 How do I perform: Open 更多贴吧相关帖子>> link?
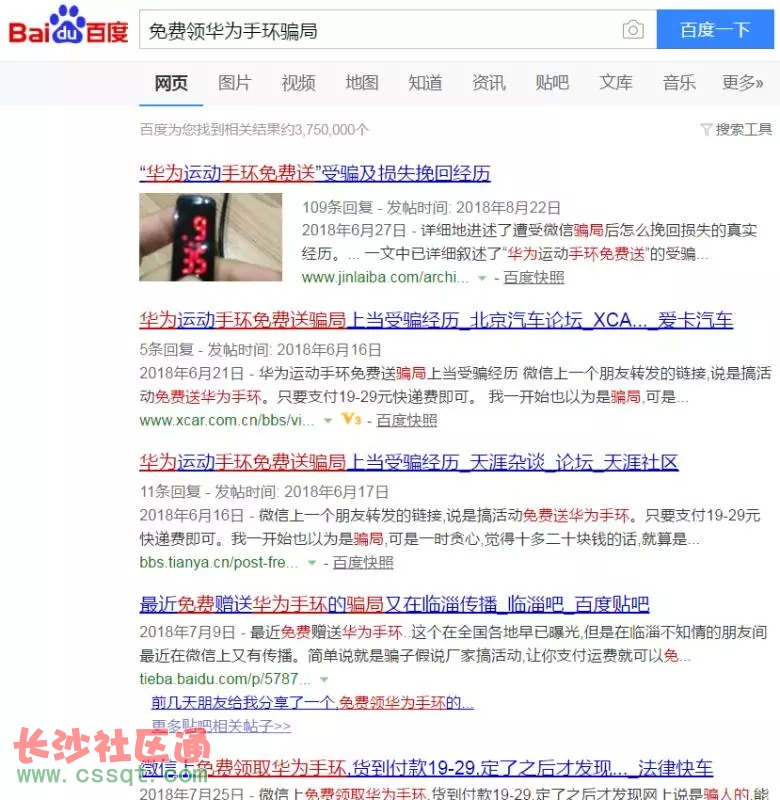(x=221, y=726)
